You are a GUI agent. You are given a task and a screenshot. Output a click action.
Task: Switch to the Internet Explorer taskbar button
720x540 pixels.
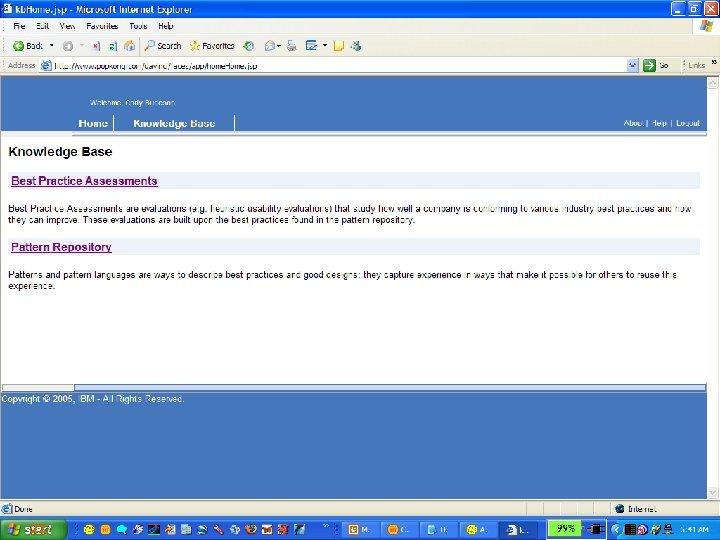(518, 529)
